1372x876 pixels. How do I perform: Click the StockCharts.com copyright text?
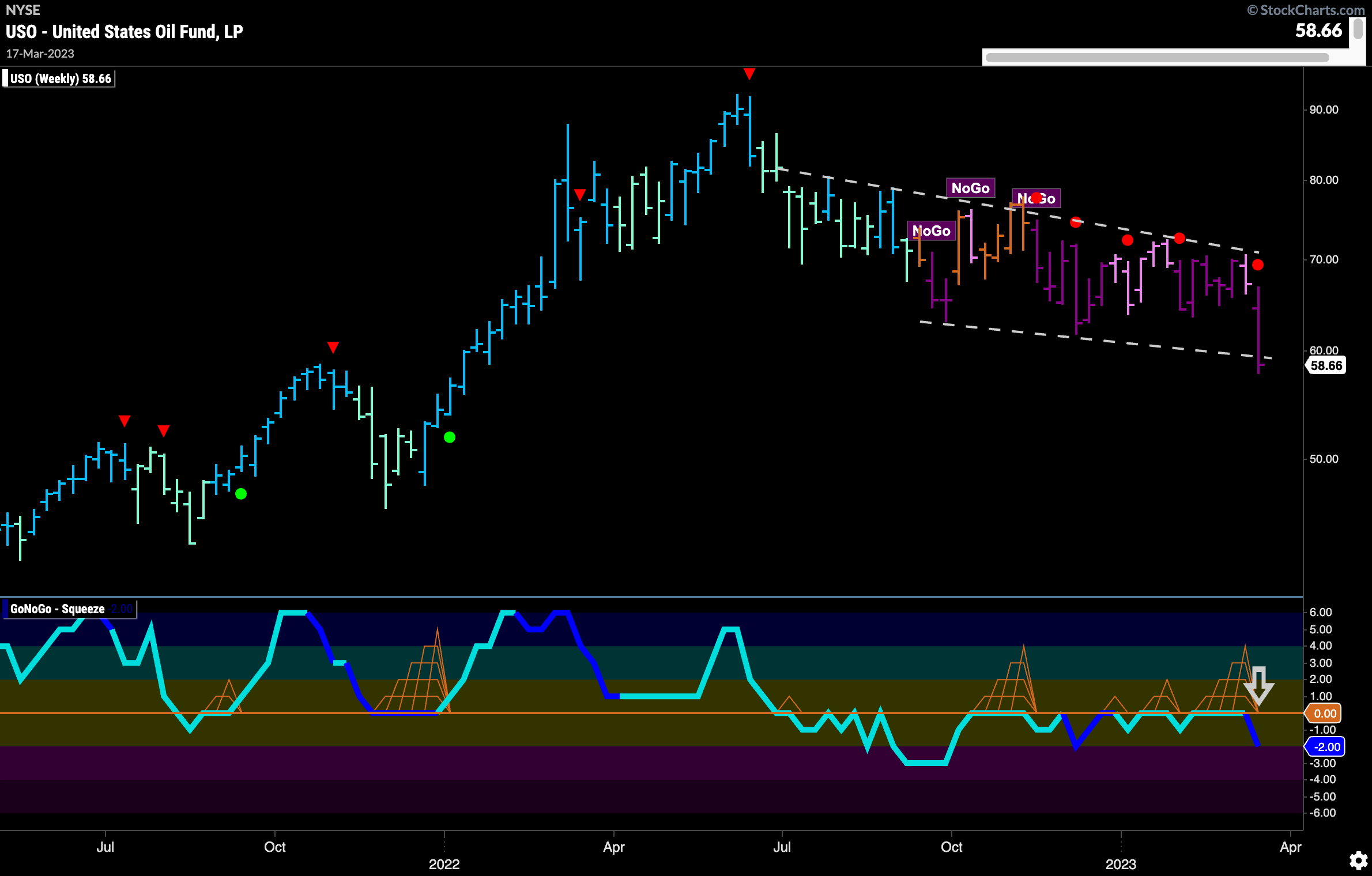click(x=1306, y=10)
